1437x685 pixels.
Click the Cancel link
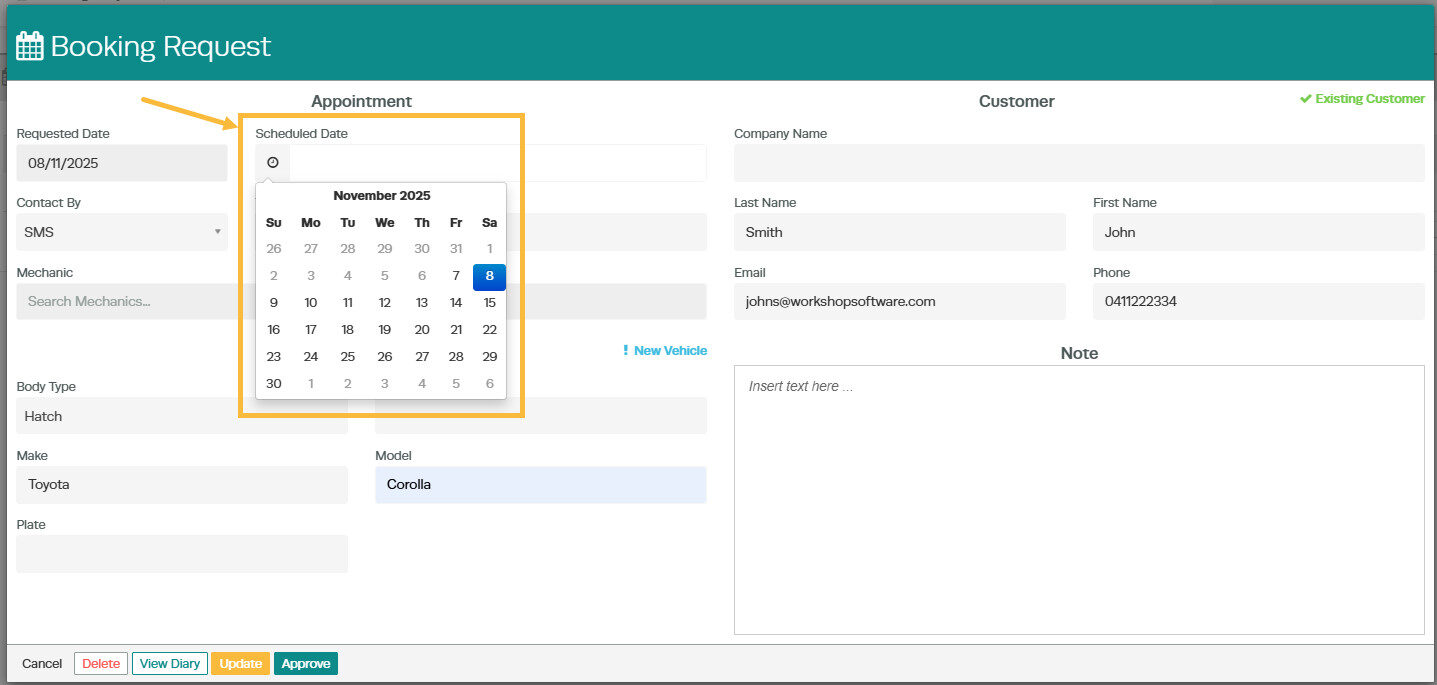click(42, 664)
